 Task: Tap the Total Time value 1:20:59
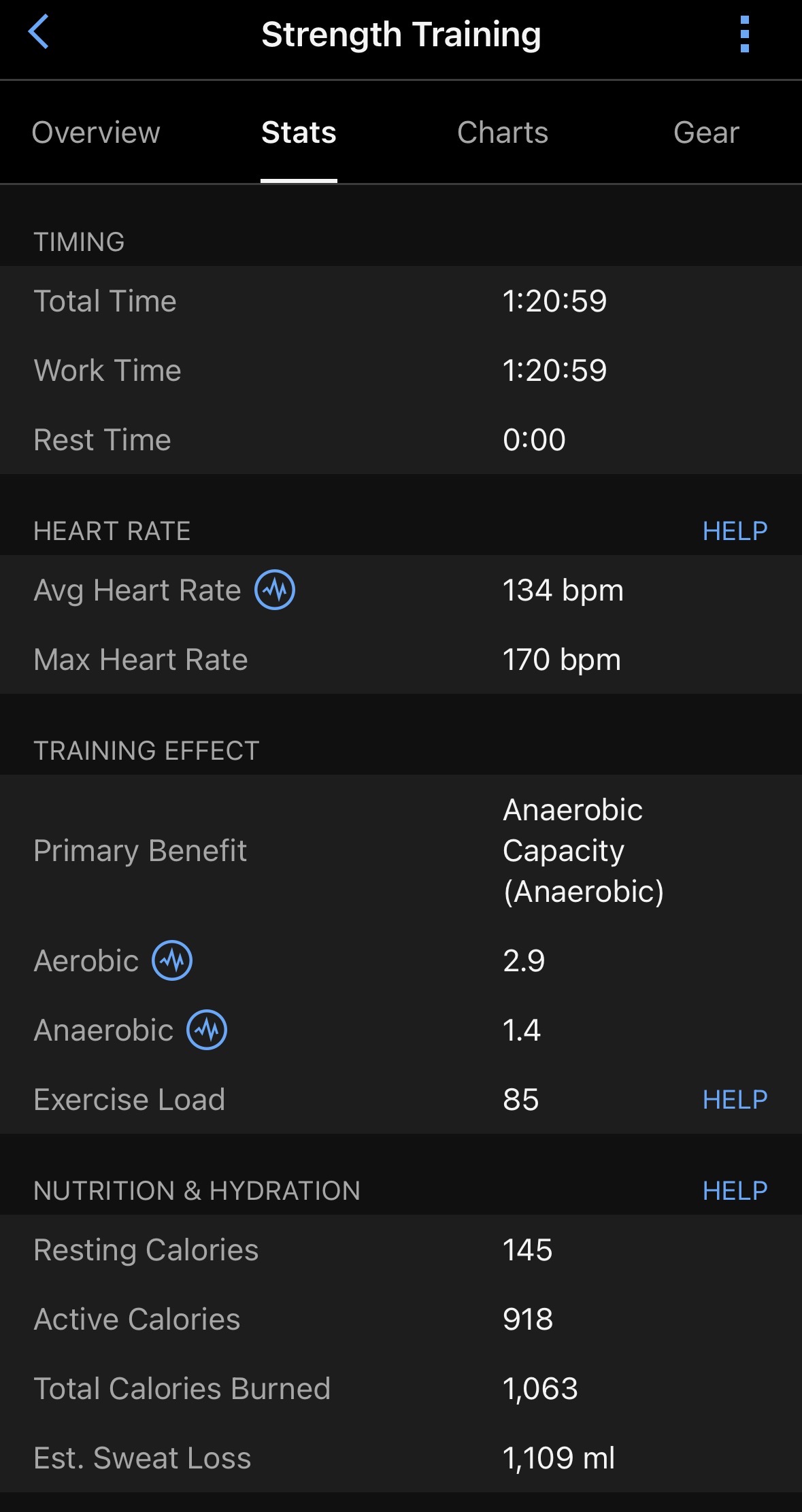(x=554, y=301)
